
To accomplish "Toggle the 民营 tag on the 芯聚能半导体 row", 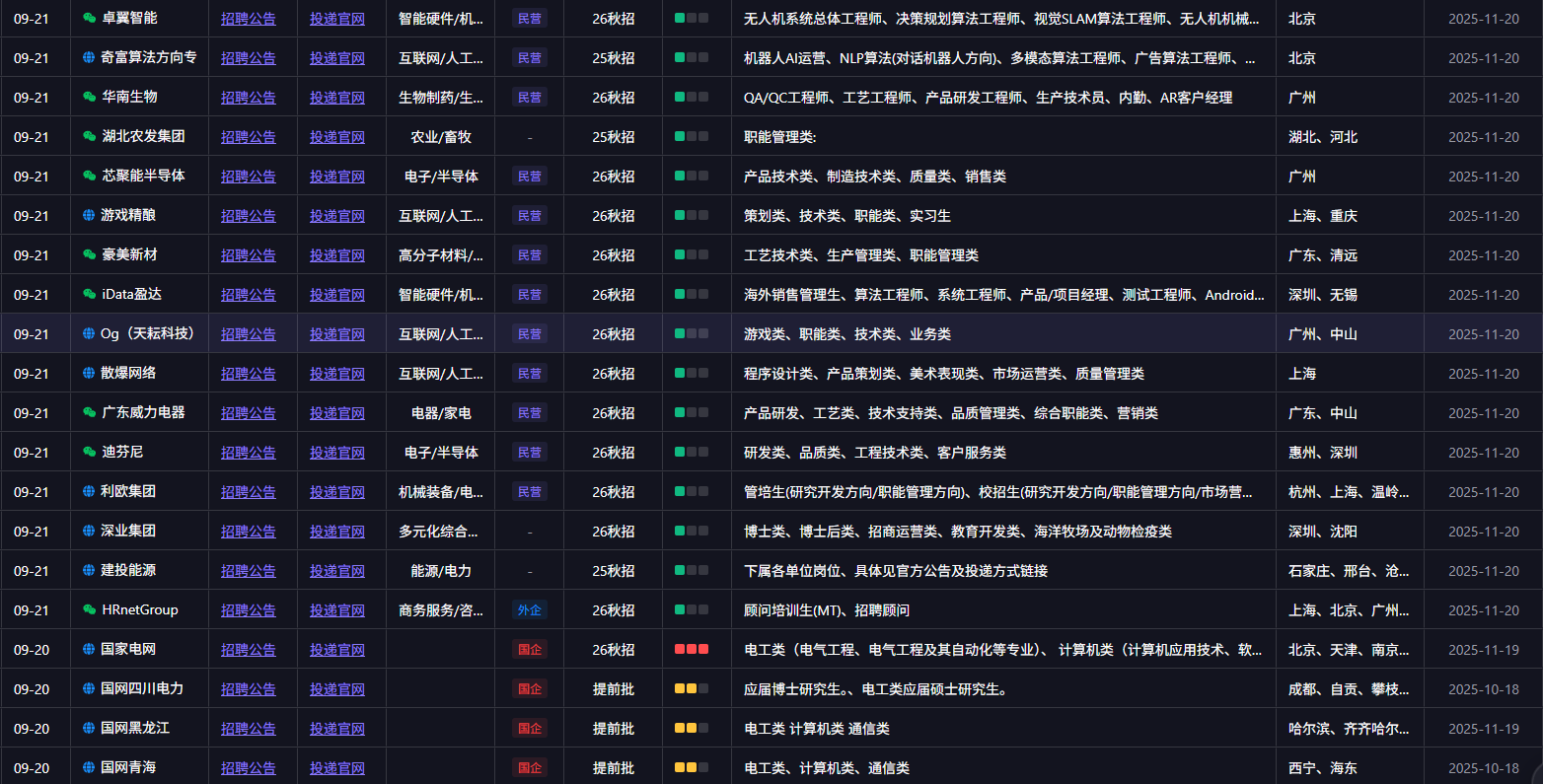I will (x=529, y=176).
